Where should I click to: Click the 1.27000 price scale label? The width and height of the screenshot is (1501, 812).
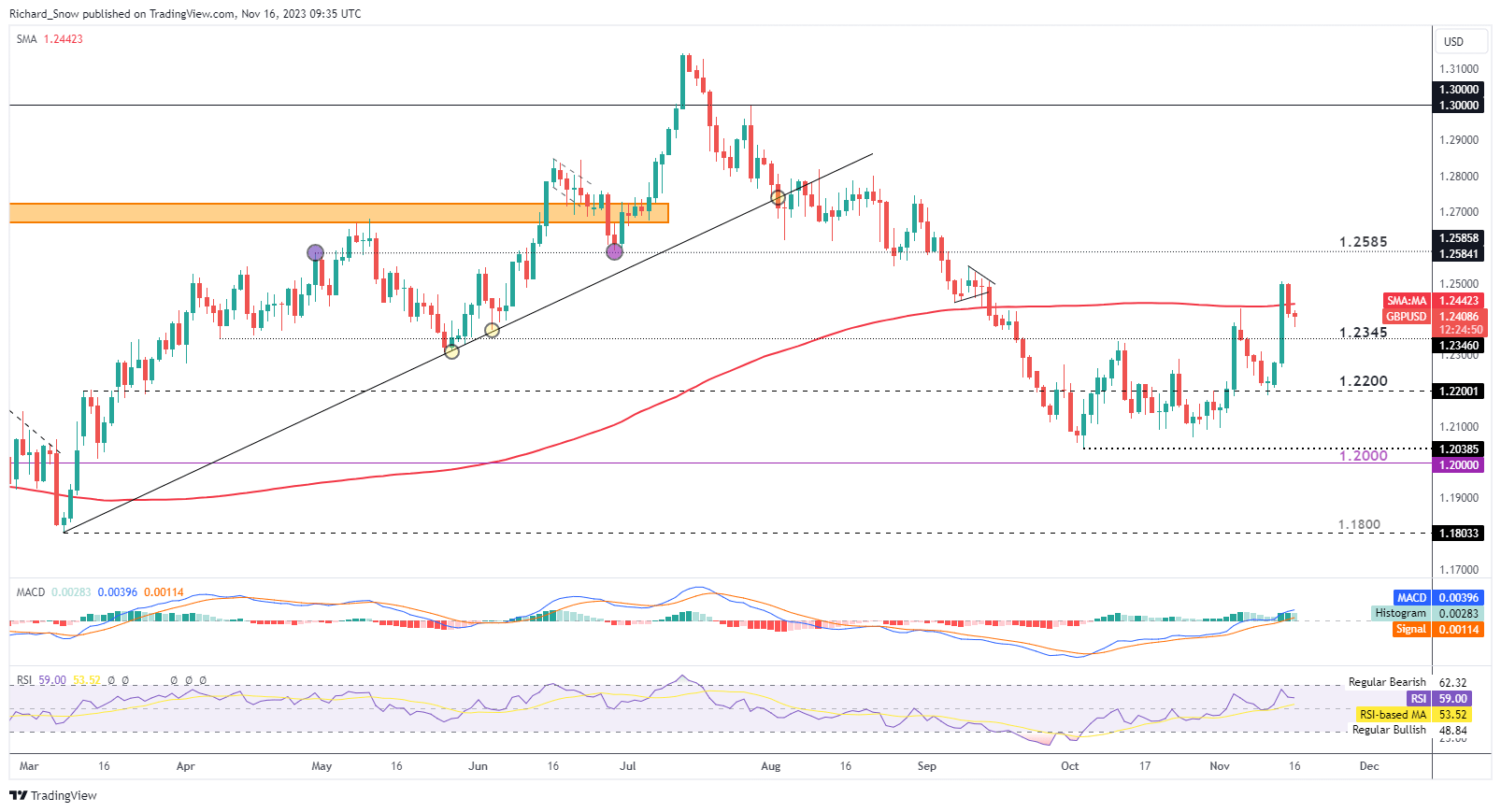point(1459,212)
